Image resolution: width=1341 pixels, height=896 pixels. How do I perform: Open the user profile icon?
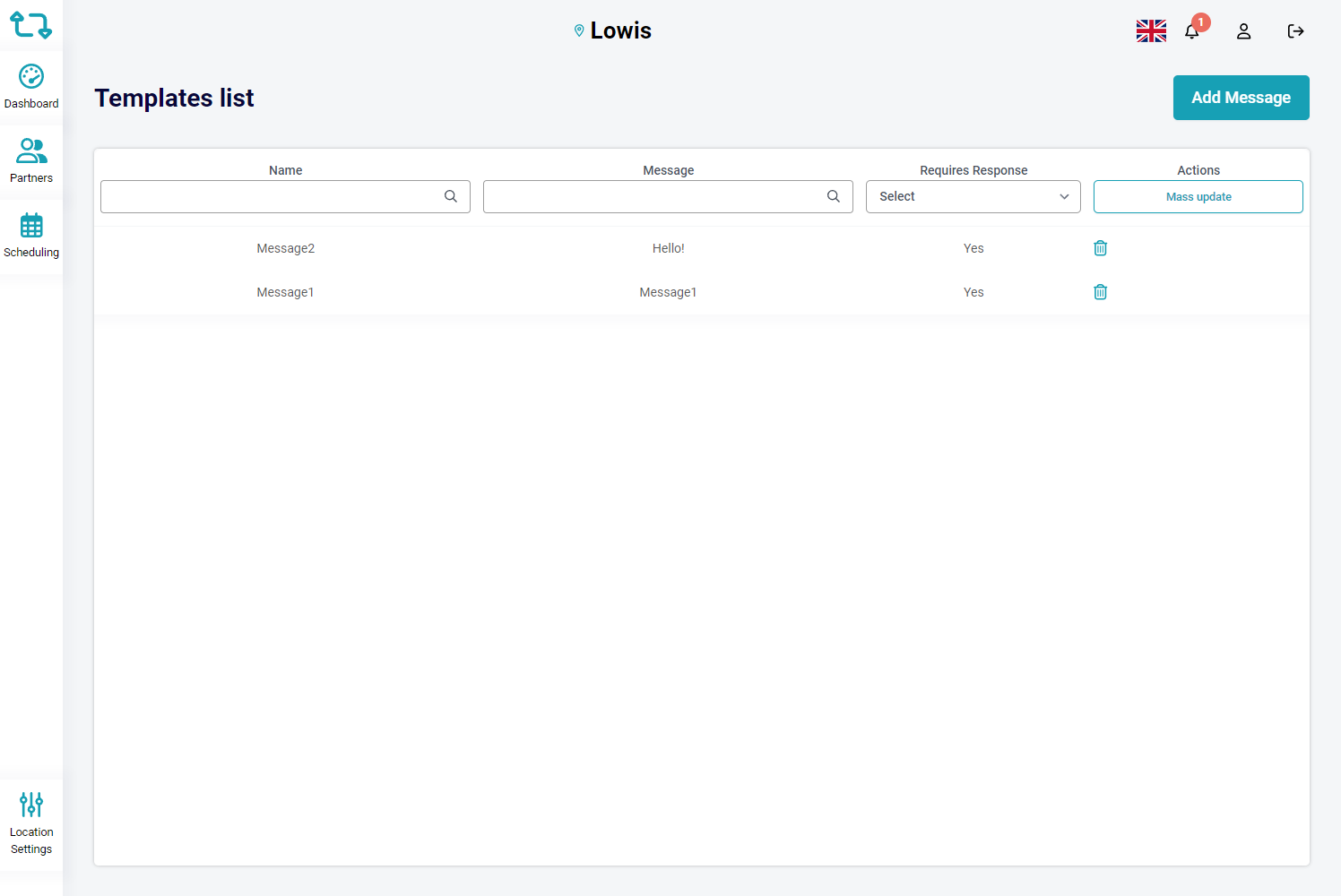(1243, 31)
